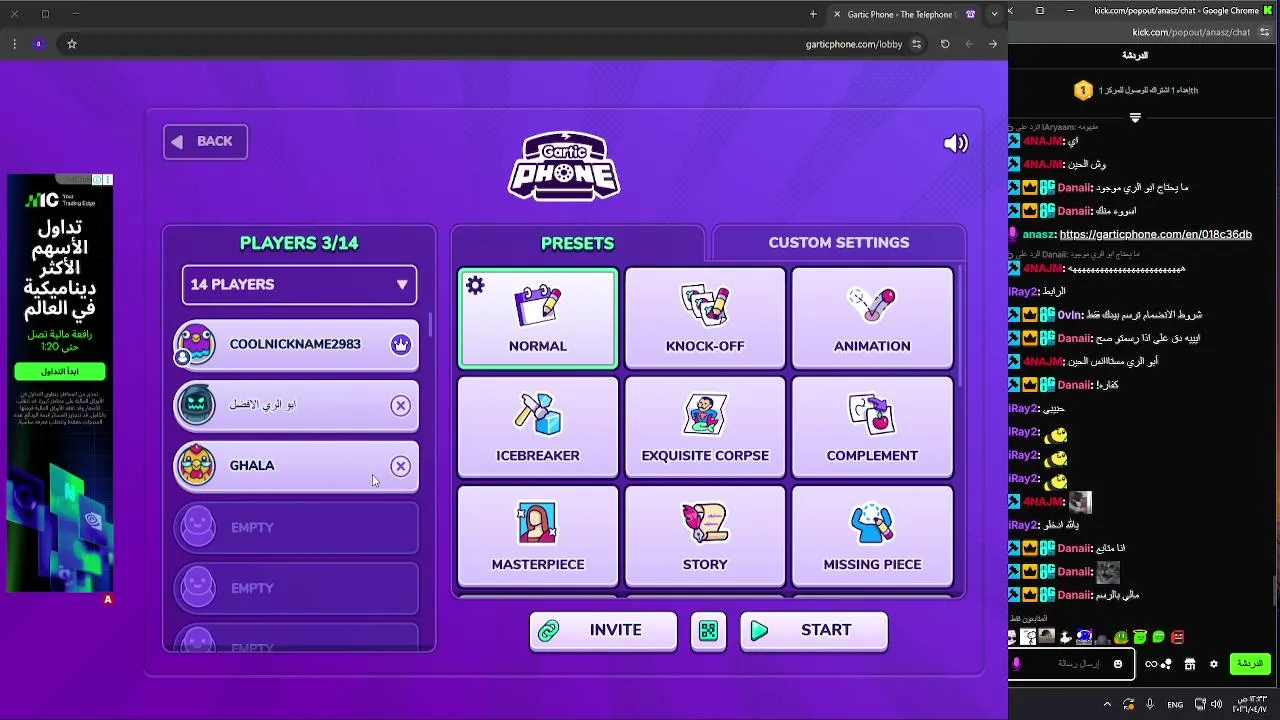Click the kick.com popout chat address bar
This screenshot has height=720, width=1280.
1190,32
